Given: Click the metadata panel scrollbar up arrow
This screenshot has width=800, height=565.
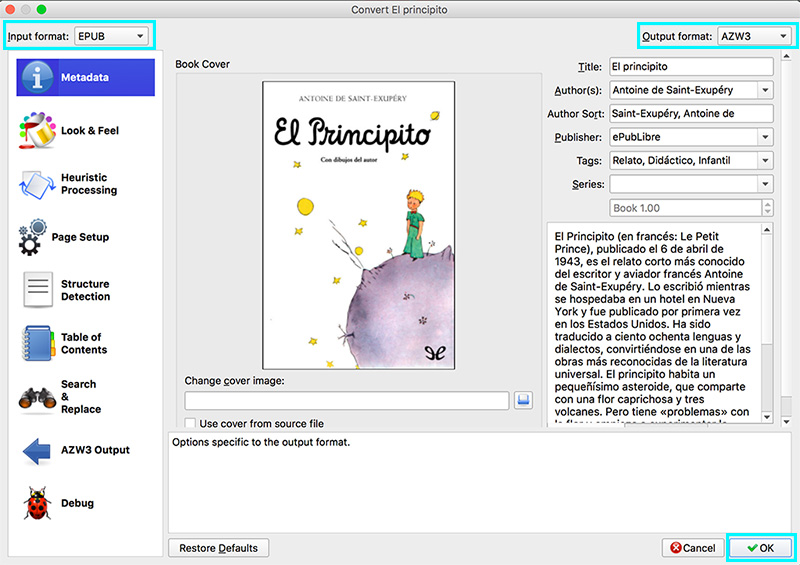Looking at the screenshot, I should (x=786, y=56).
